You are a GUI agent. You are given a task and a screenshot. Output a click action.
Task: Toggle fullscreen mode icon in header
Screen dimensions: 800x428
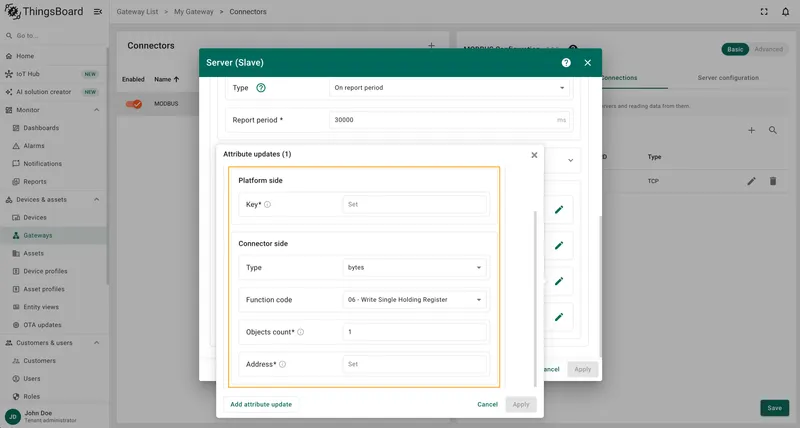click(x=764, y=12)
